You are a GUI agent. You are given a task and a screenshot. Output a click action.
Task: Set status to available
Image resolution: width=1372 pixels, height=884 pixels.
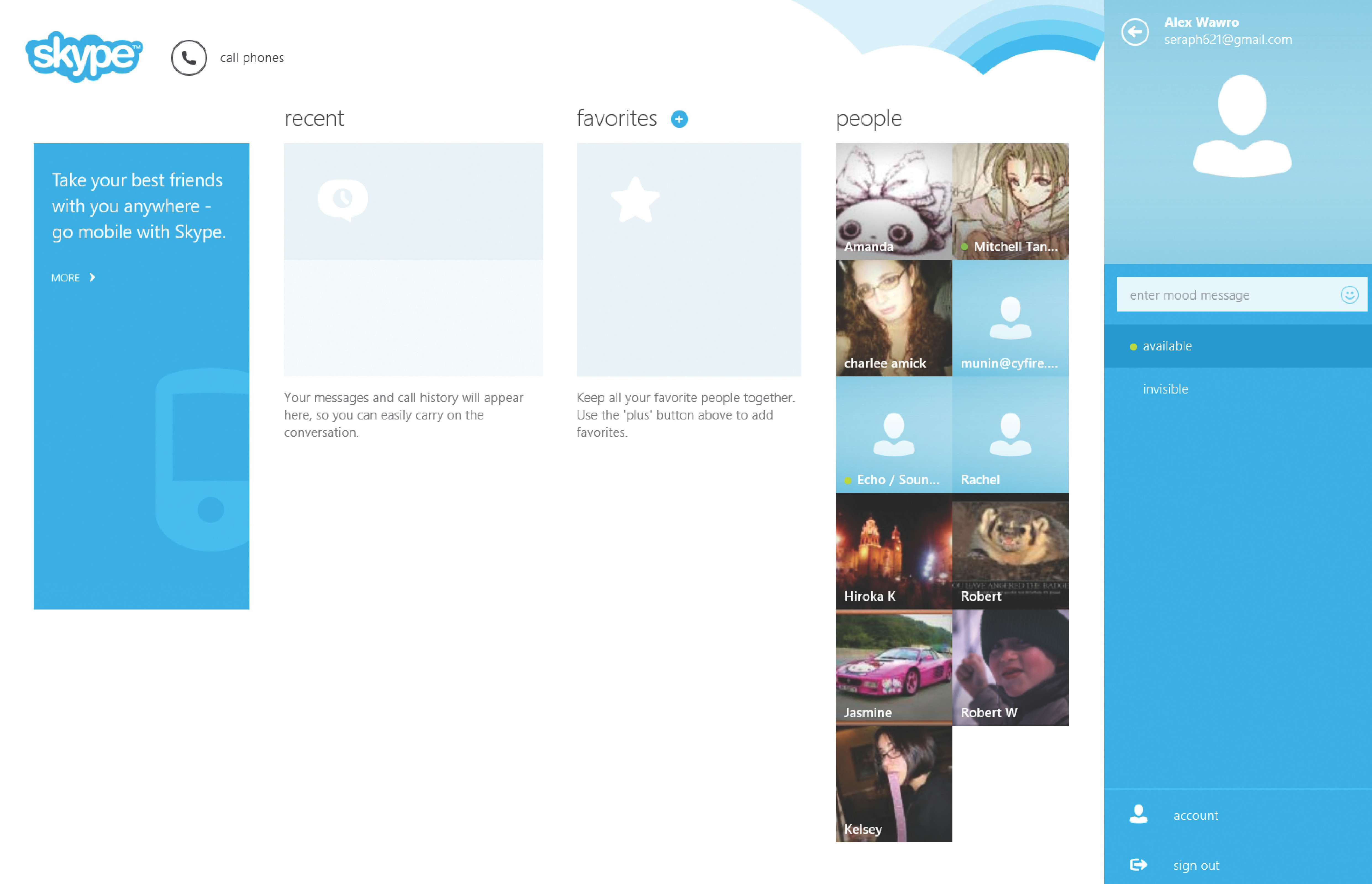(1167, 346)
